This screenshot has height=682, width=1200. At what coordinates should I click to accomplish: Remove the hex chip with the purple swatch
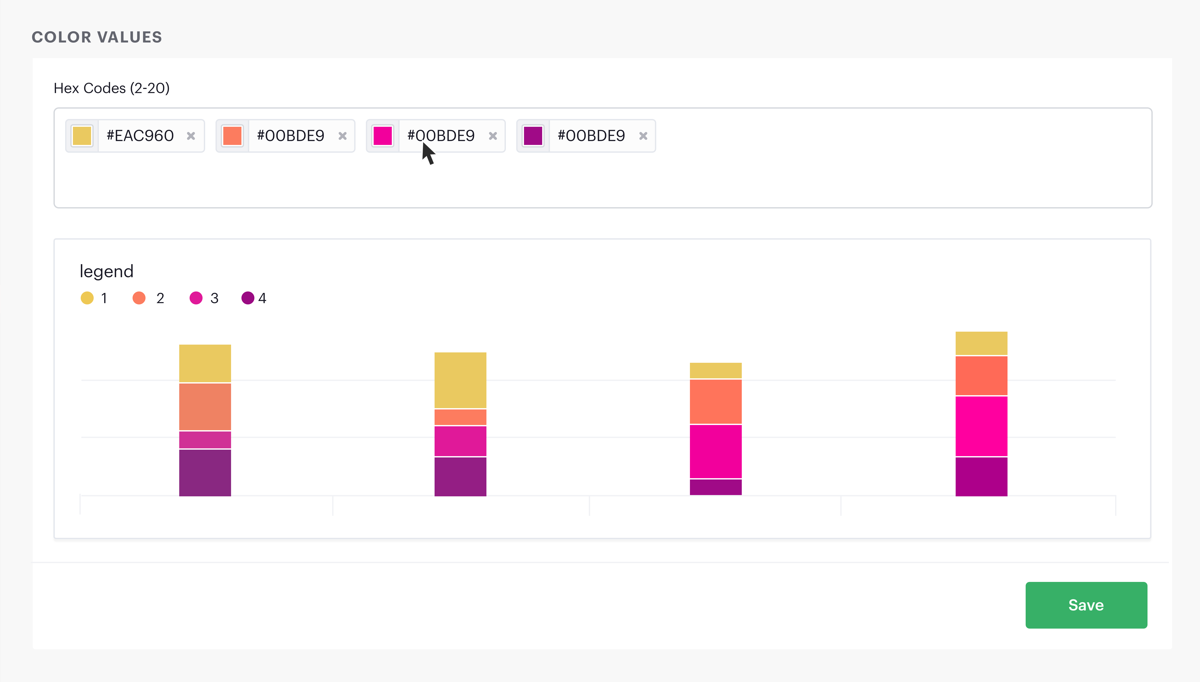click(x=643, y=136)
